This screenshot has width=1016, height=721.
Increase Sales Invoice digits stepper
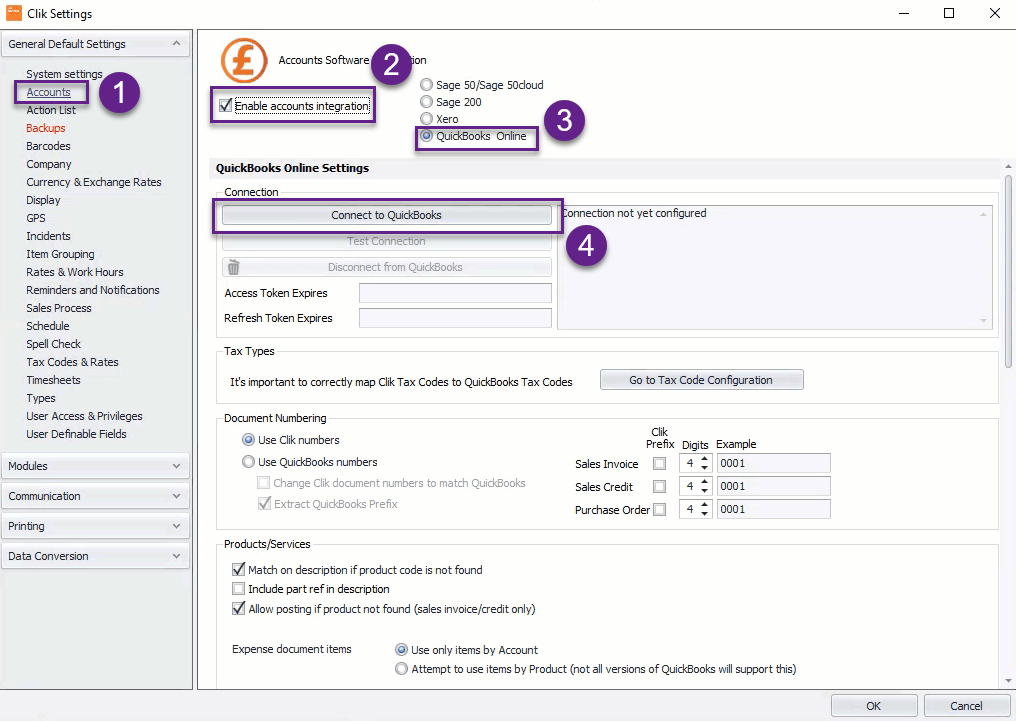(705, 459)
